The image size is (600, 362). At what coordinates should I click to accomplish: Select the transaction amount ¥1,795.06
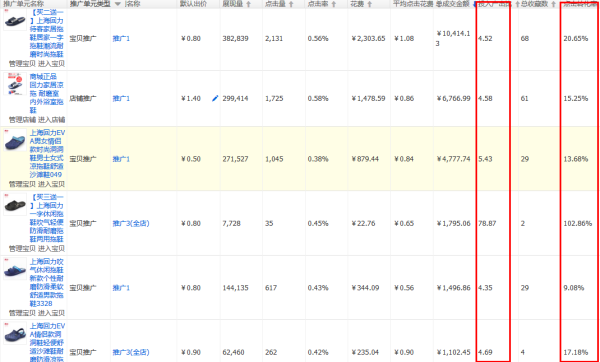point(453,223)
